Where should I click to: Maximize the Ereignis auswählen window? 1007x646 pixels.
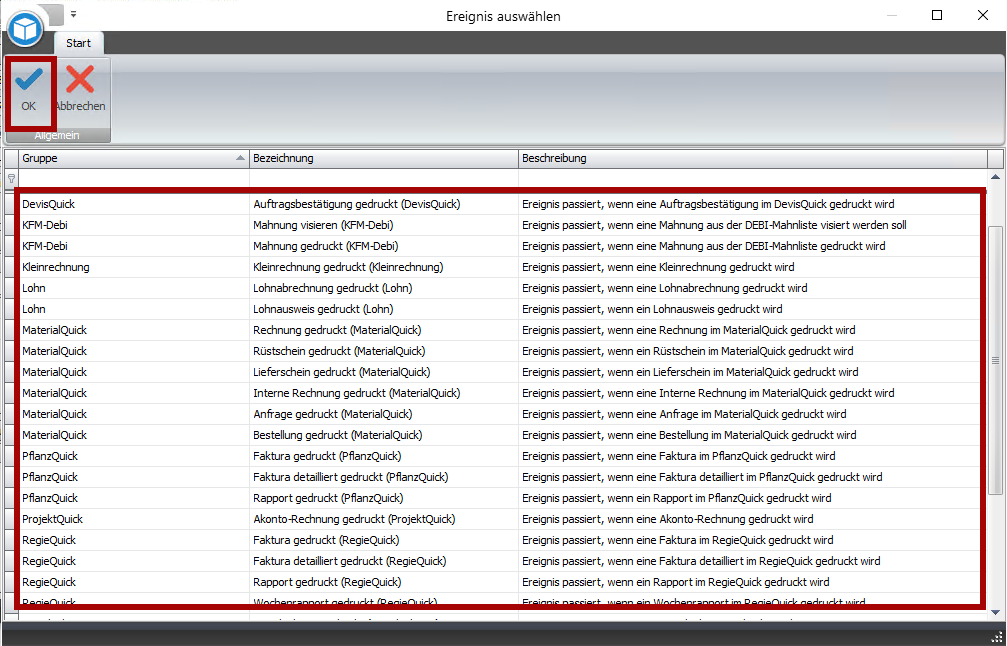click(937, 15)
